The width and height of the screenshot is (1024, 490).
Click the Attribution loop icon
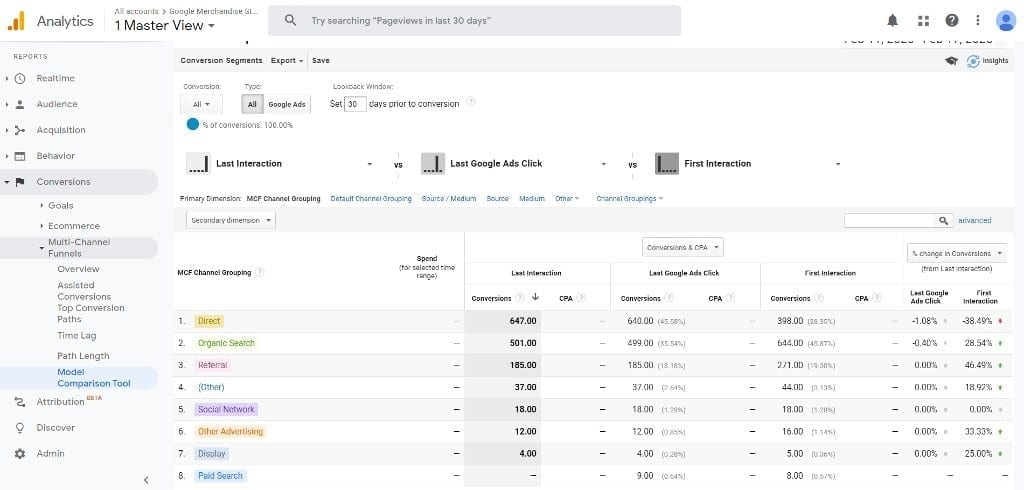click(20, 402)
